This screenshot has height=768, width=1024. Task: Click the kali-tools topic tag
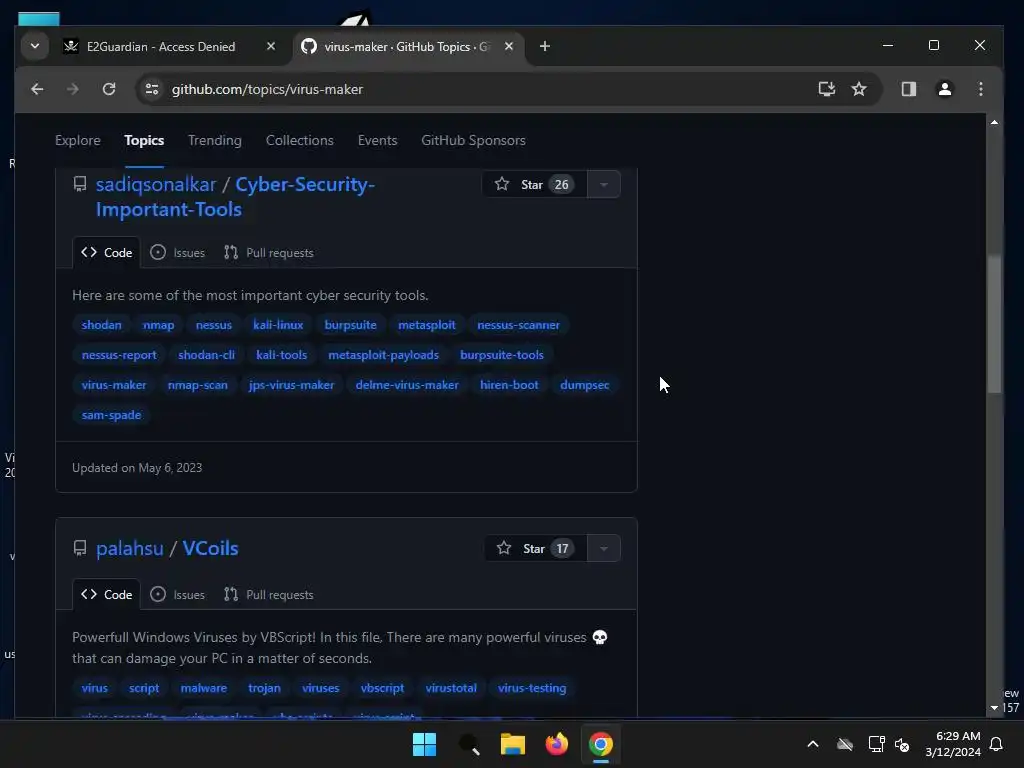click(x=281, y=355)
